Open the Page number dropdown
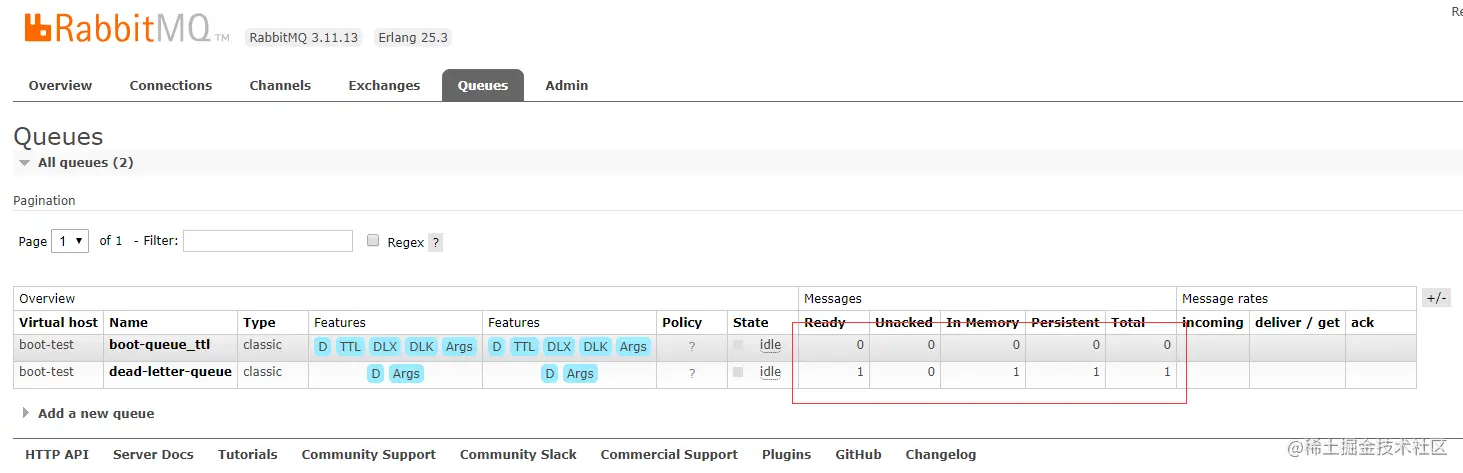Screen dimensions: 1463x473 click(x=70, y=241)
